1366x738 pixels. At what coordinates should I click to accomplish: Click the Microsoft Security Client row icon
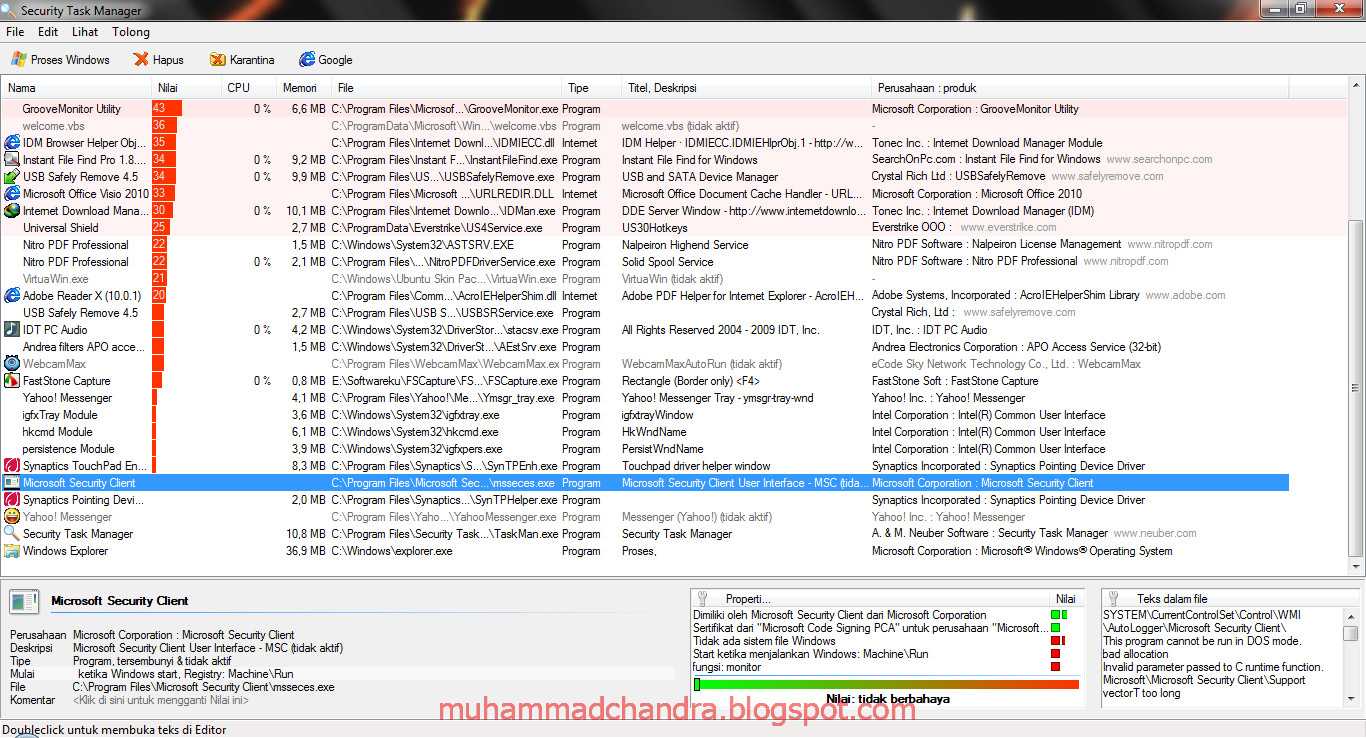click(x=12, y=483)
